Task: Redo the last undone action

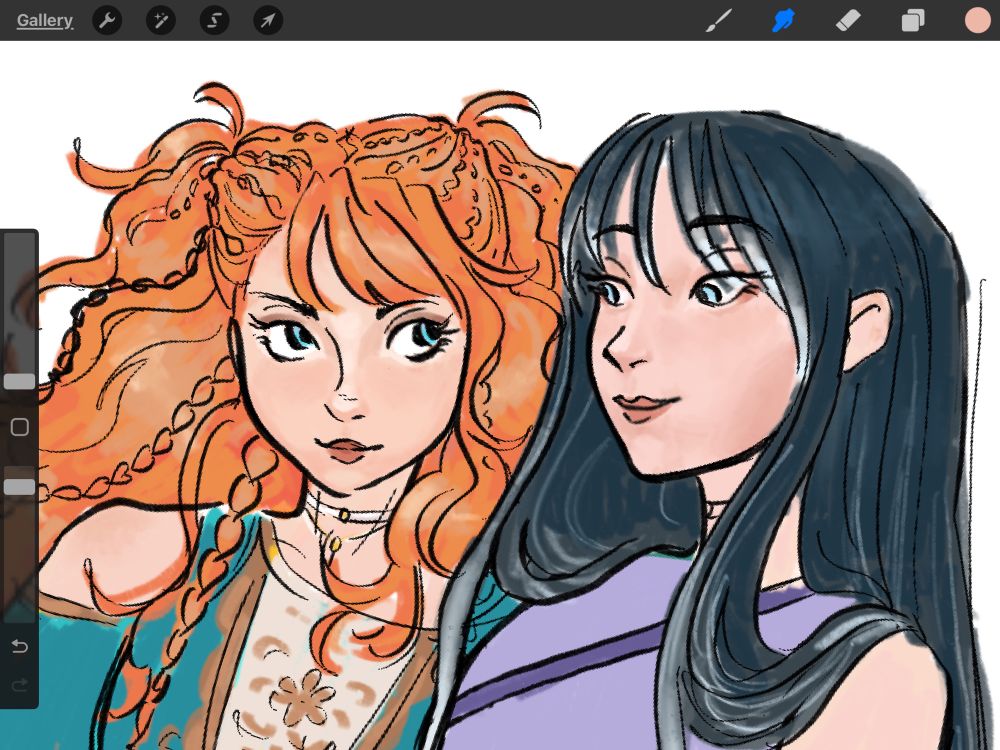Action: tap(20, 685)
